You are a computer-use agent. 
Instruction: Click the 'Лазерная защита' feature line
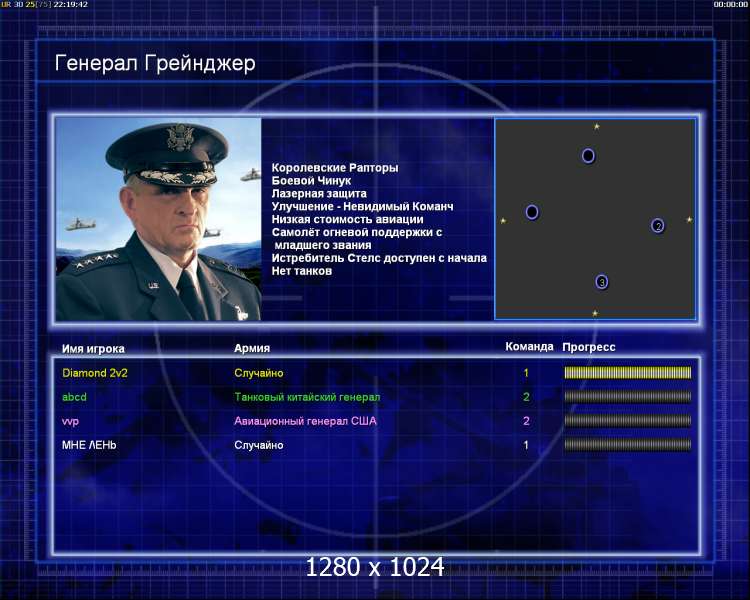pyautogui.click(x=319, y=193)
